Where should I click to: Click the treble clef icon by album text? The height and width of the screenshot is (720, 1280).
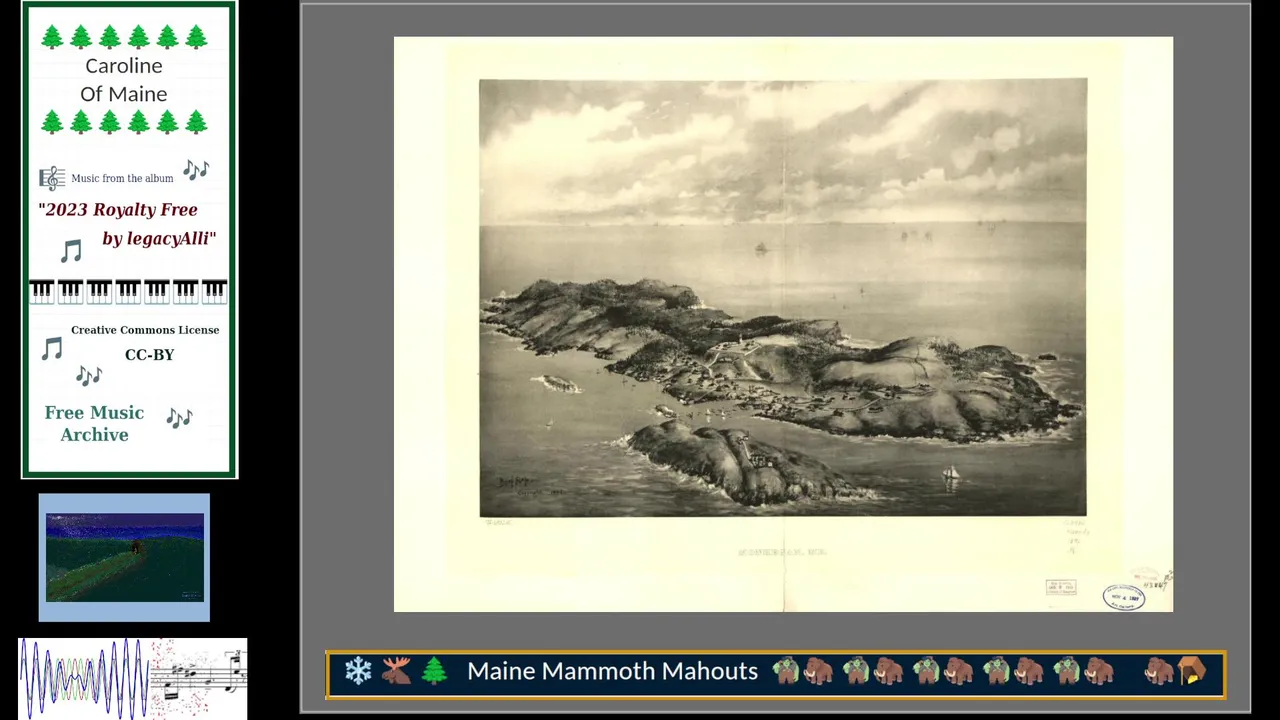[52, 178]
